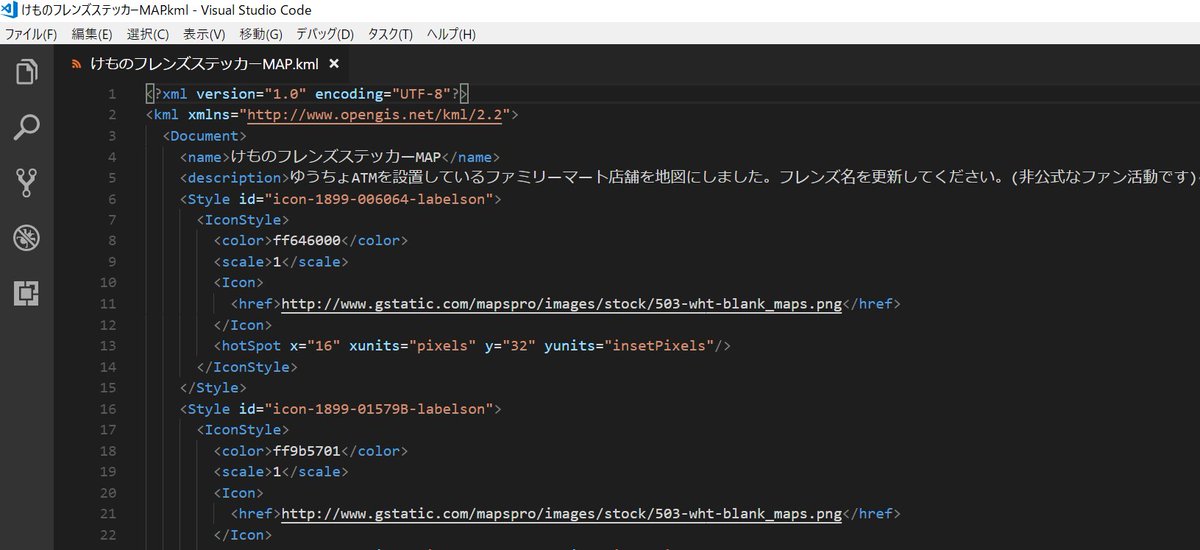1200x550 pixels.
Task: Click the color value ff9b5701
Action: (307, 451)
